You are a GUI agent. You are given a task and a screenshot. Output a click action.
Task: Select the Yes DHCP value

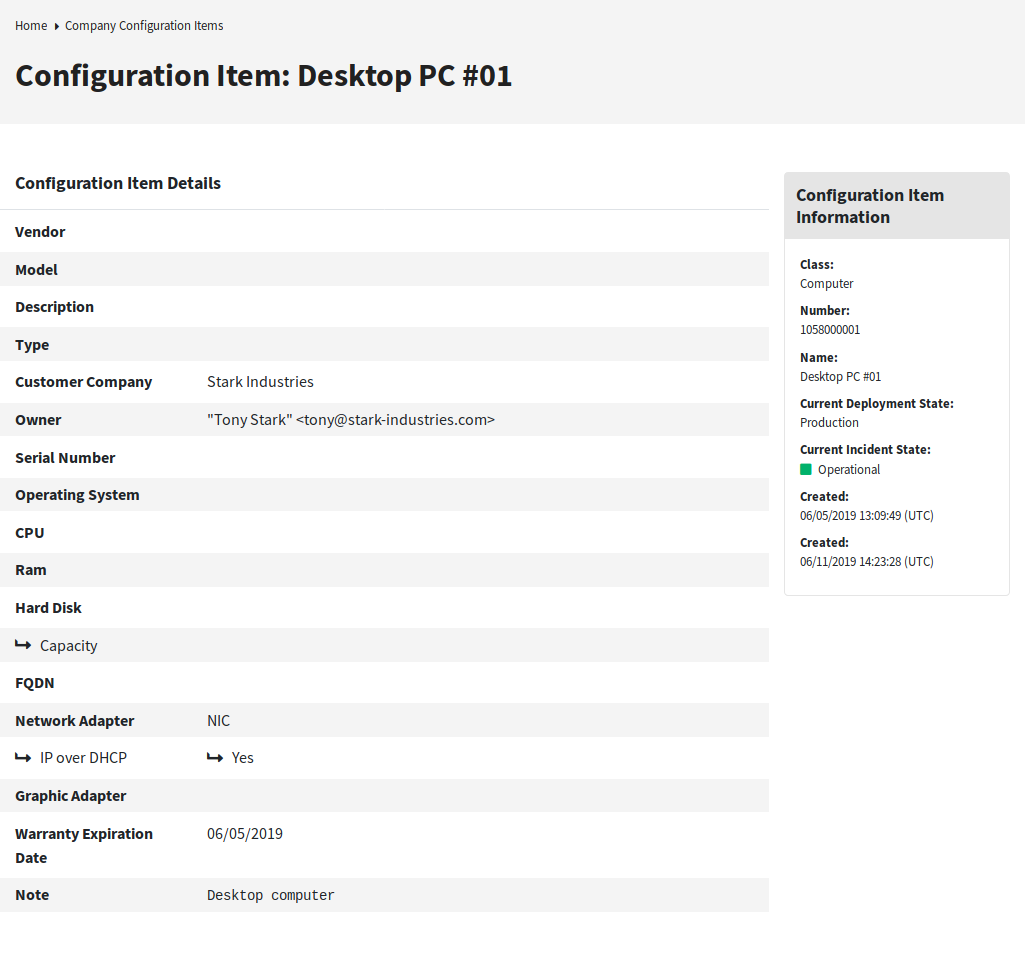243,758
